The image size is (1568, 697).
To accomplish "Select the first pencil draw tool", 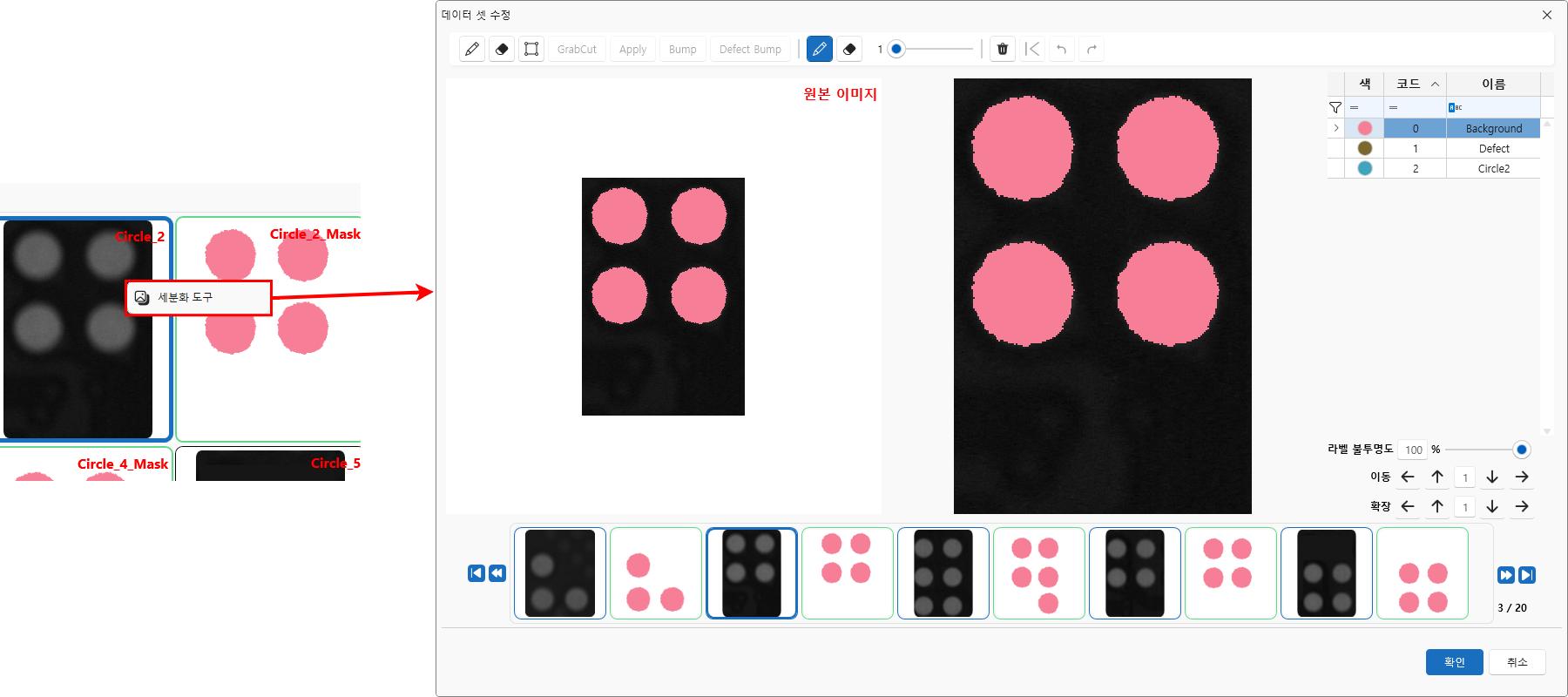I will click(472, 50).
